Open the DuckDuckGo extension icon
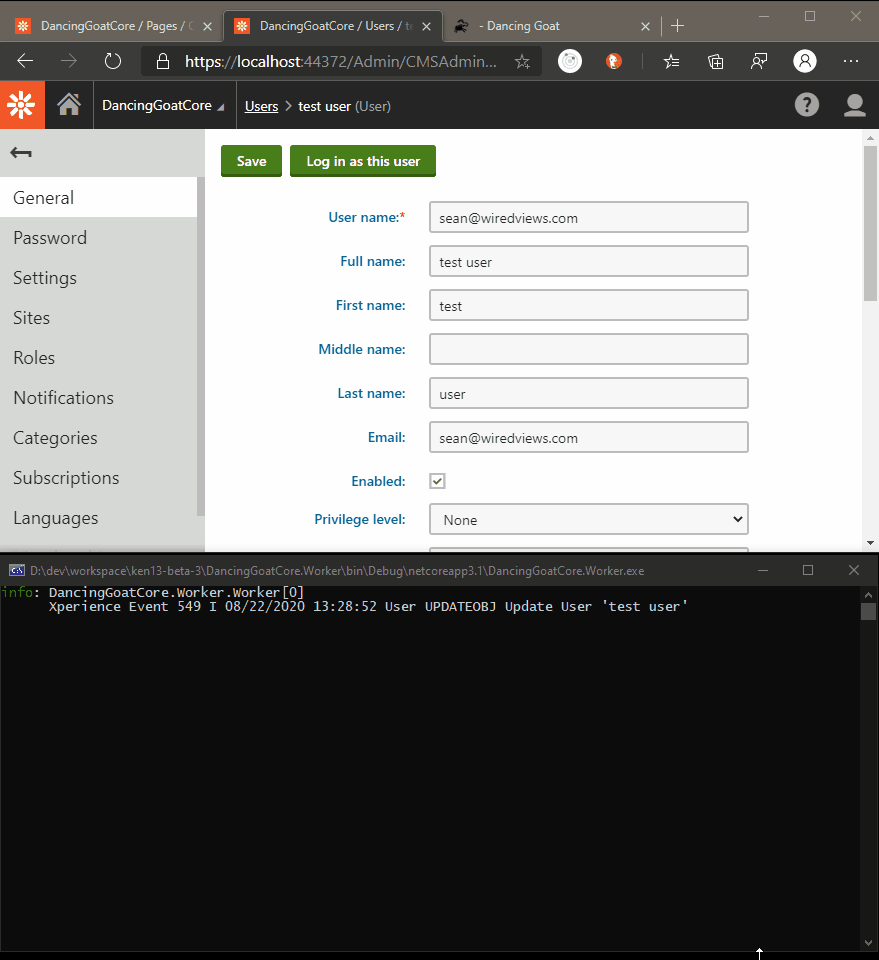 pyautogui.click(x=613, y=61)
